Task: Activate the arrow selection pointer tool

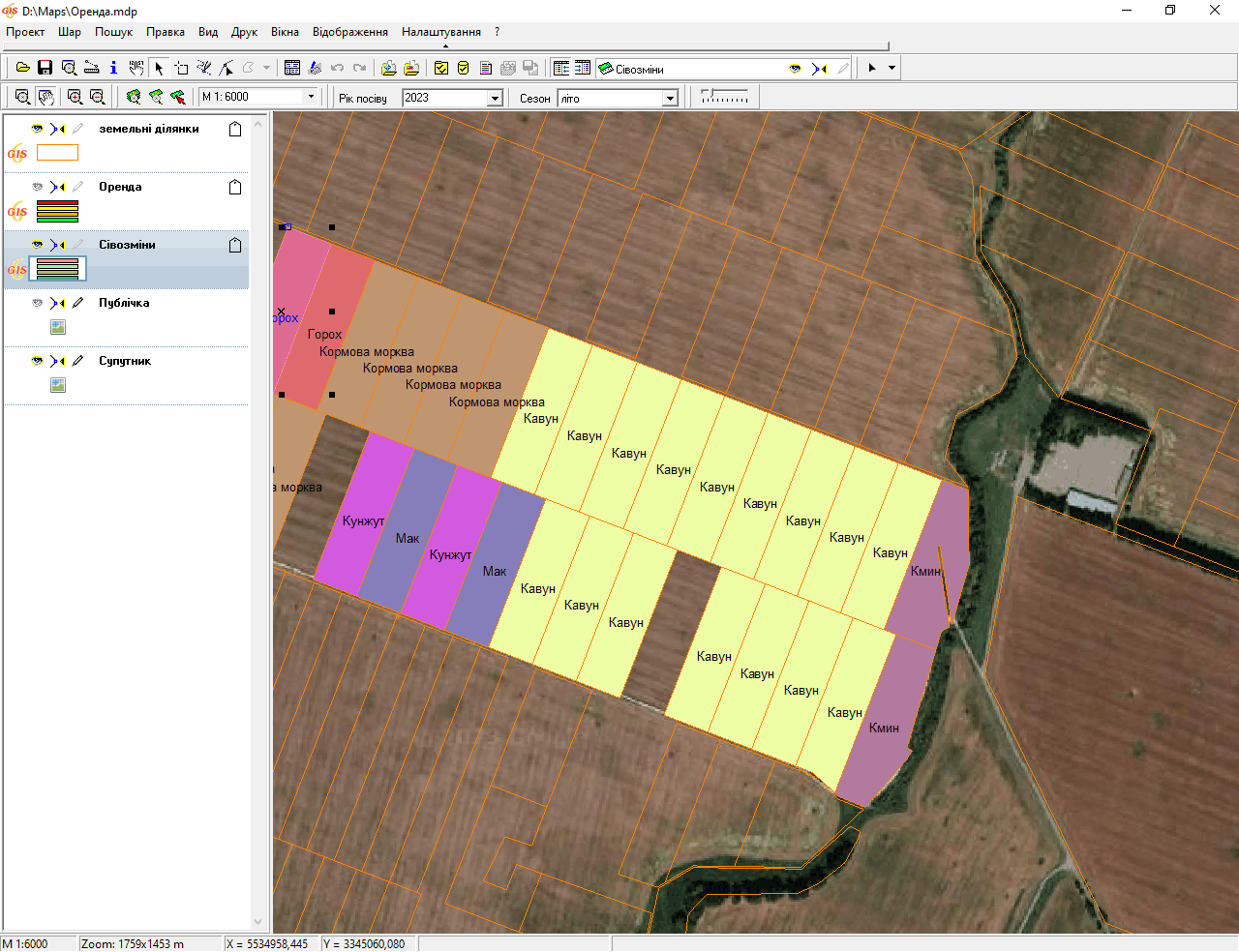Action: point(159,68)
